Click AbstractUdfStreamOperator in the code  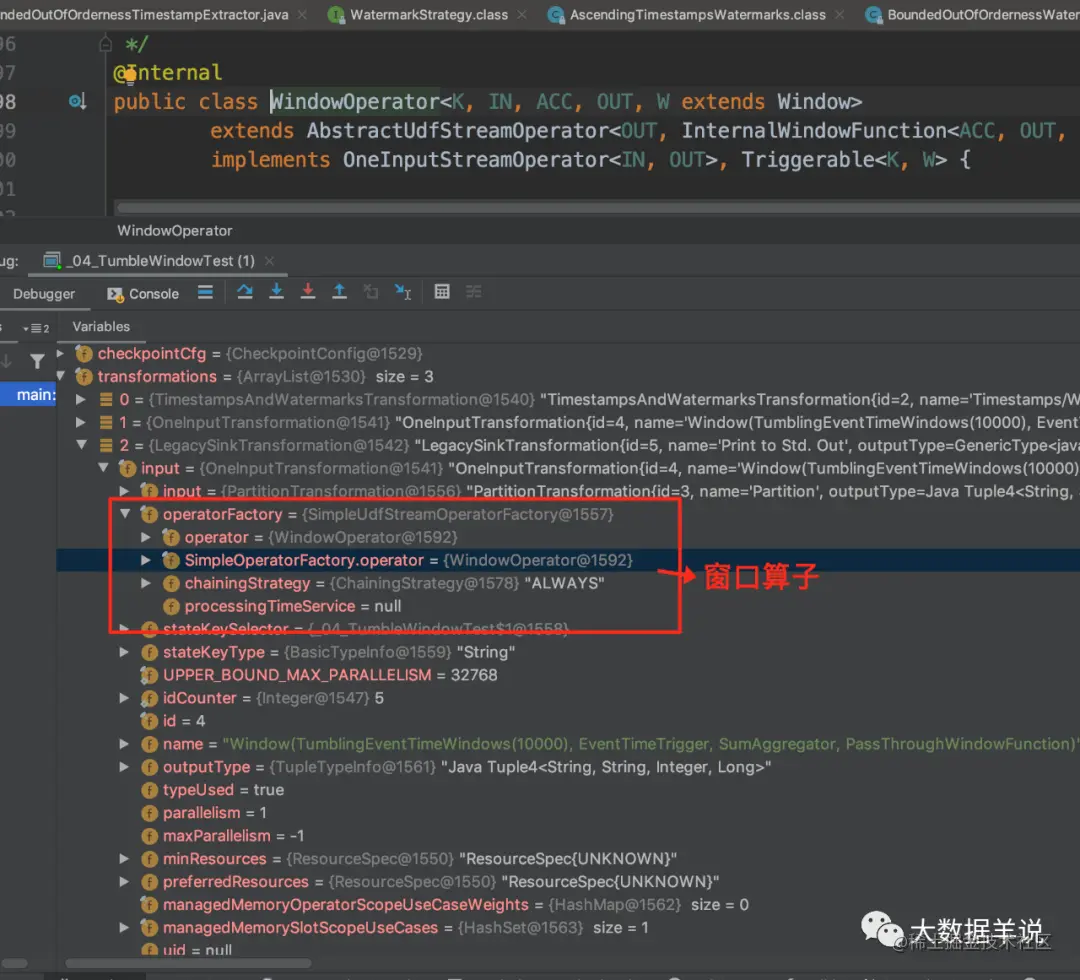tap(457, 131)
